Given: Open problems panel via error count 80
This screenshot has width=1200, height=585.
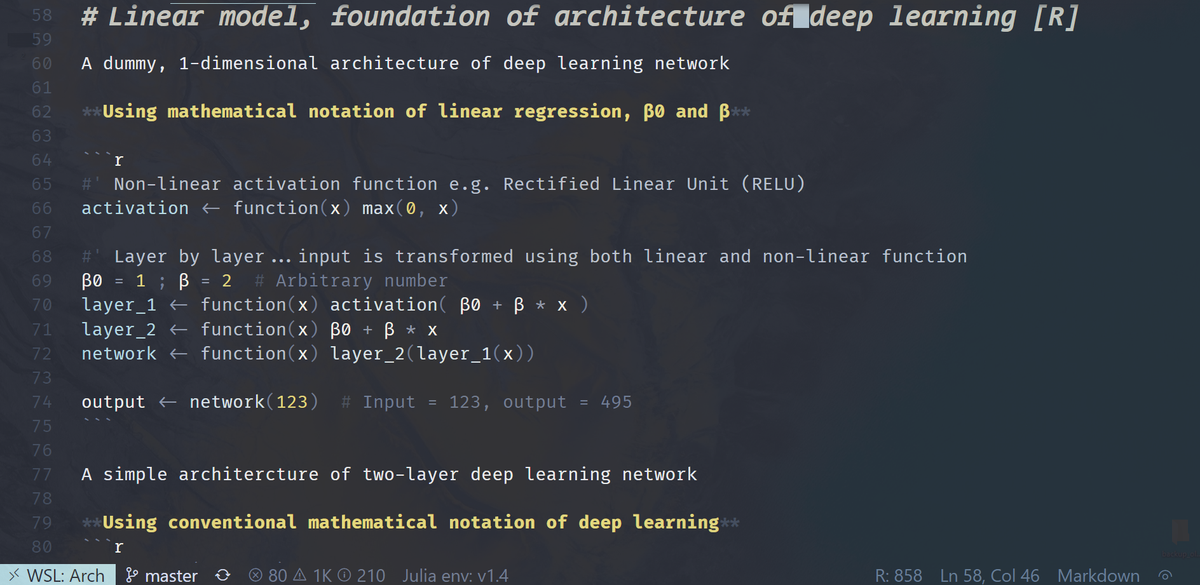Looking at the screenshot, I should tap(268, 575).
